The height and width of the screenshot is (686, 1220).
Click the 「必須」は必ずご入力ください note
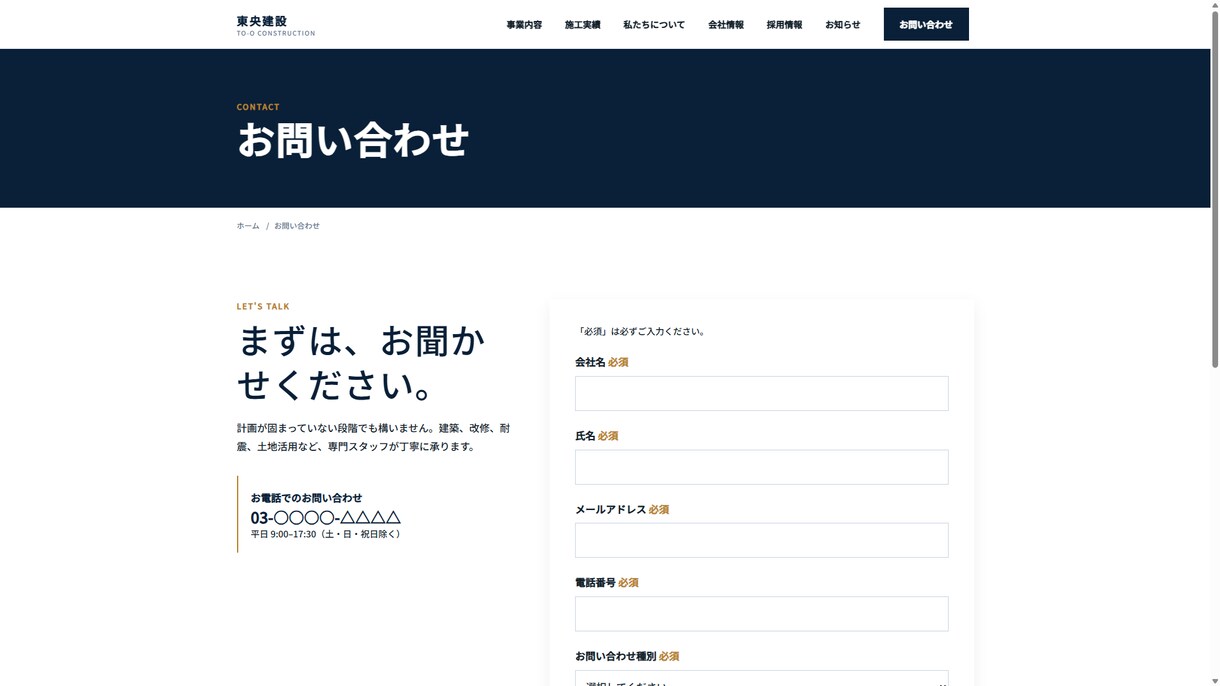tap(641, 331)
